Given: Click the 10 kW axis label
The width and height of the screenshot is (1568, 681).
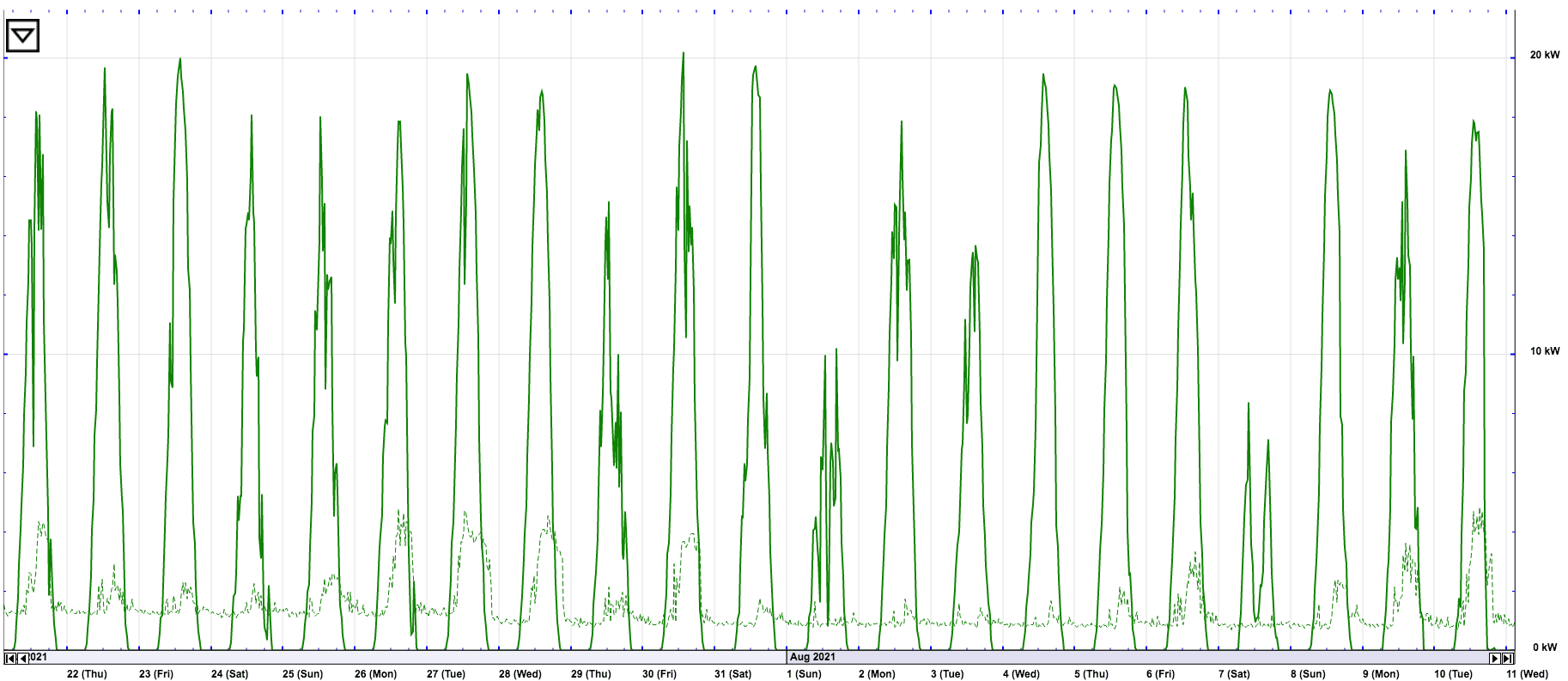Looking at the screenshot, I should tap(1544, 351).
